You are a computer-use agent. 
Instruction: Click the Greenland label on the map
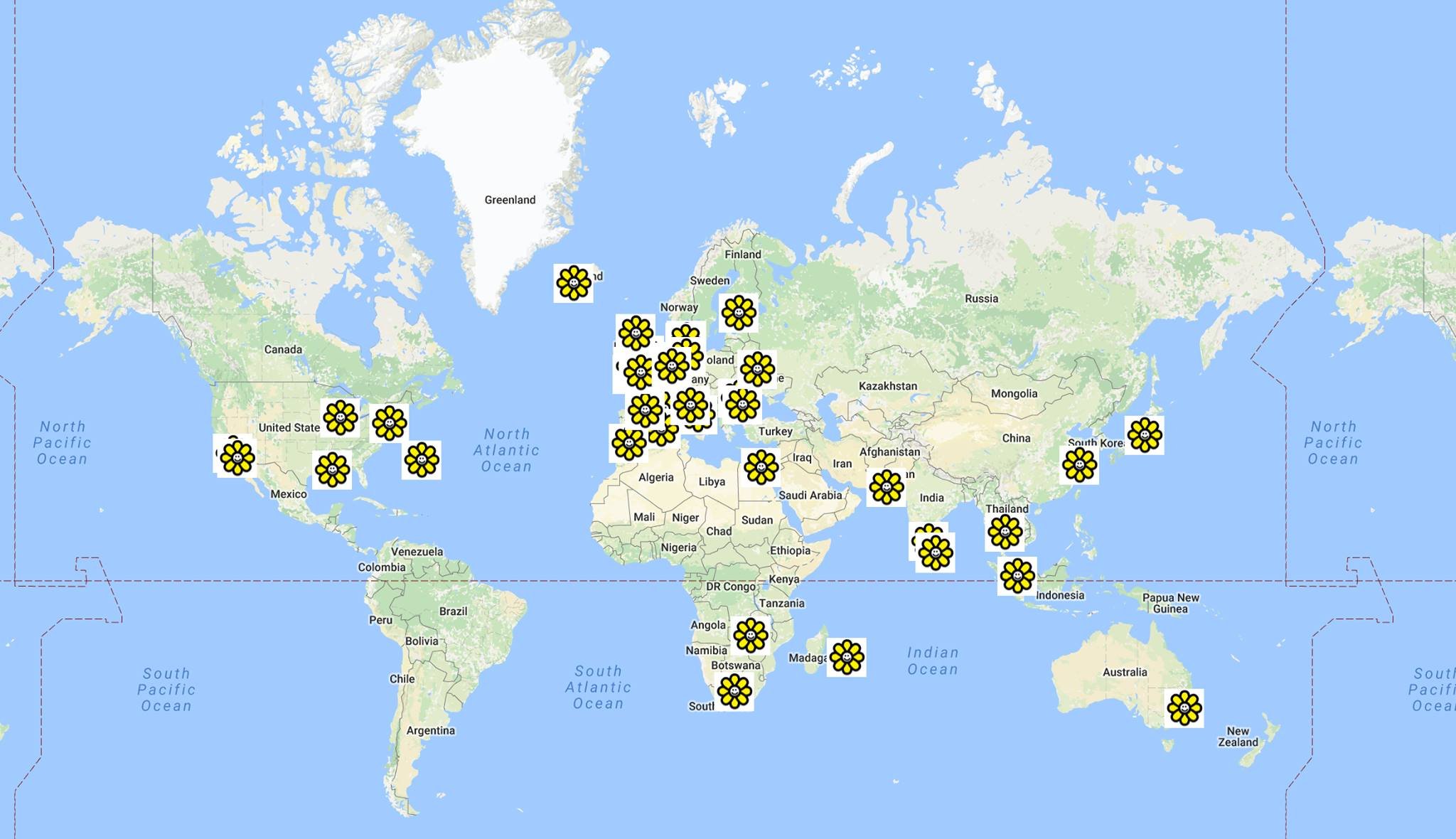tap(510, 200)
